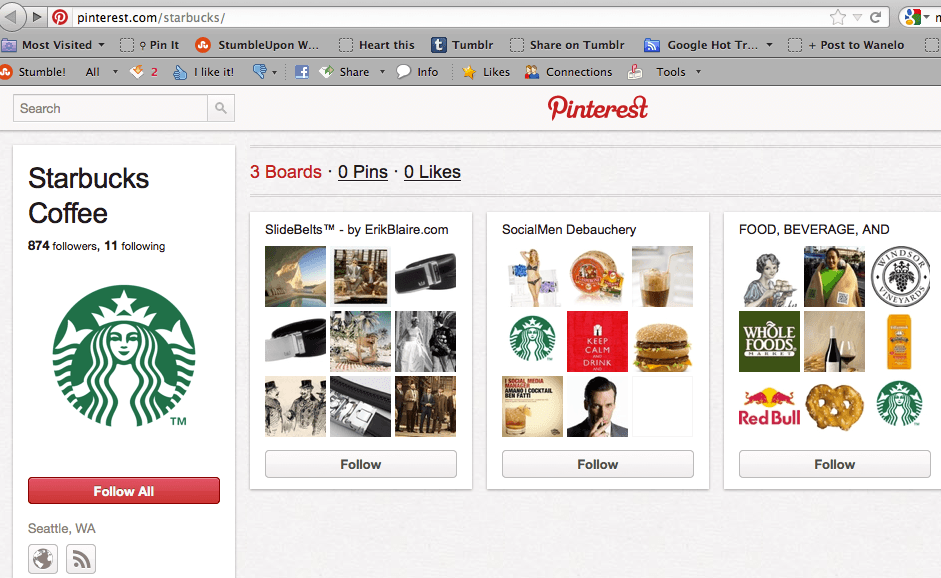Open the address bar history dropdown arrow
Viewport: 941px width, 578px height.
click(858, 17)
